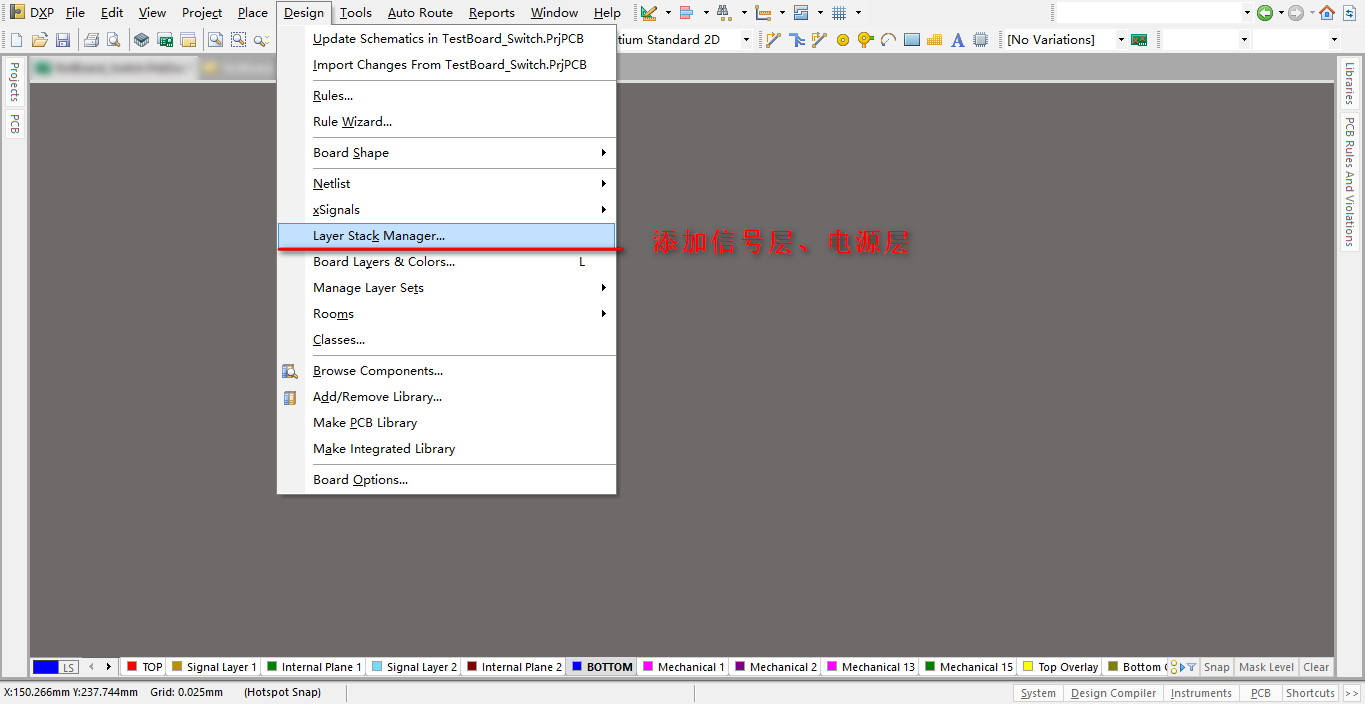
Task: Open the Tools menu
Action: pos(355,13)
